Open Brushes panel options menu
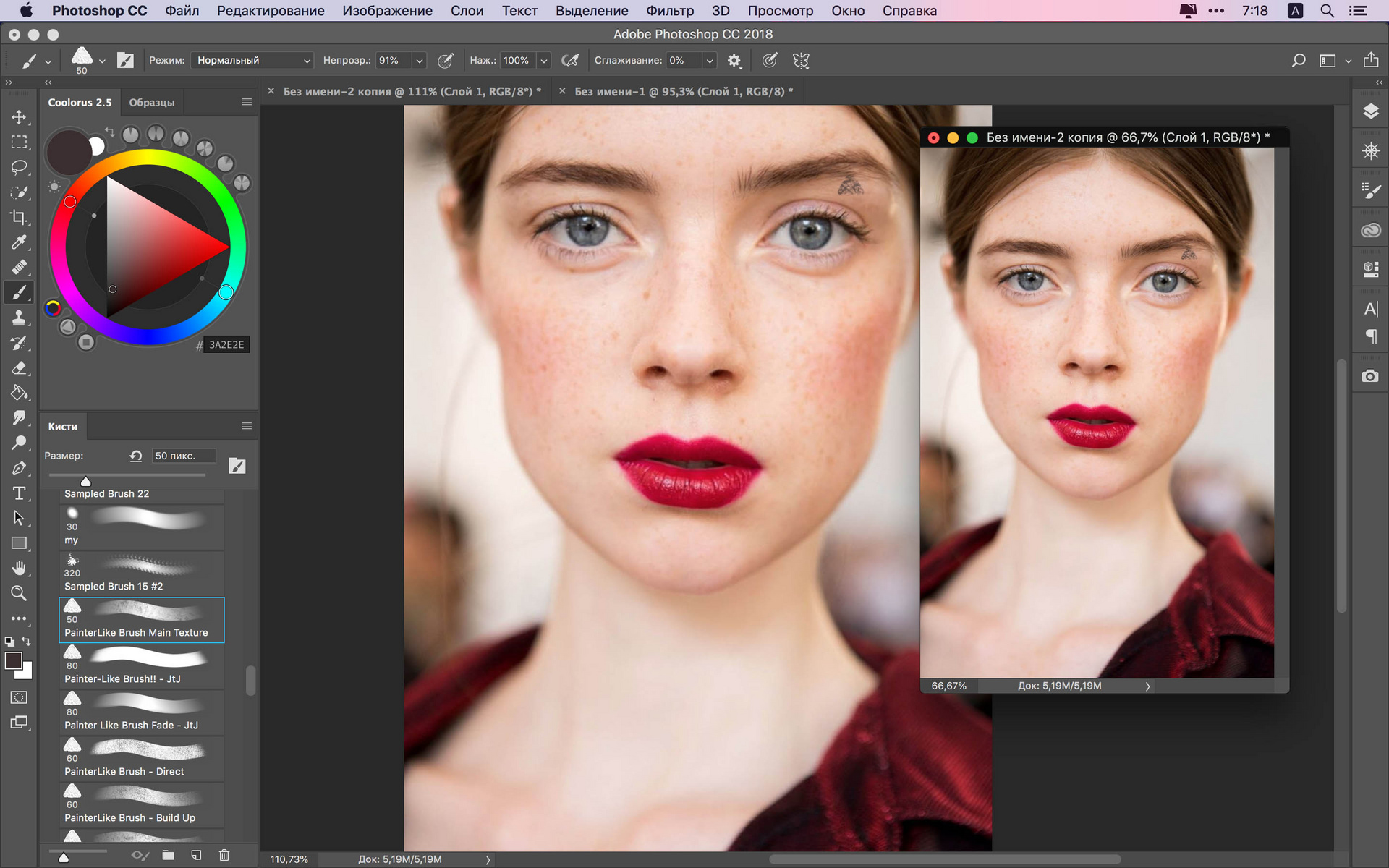This screenshot has height=868, width=1389. coord(247,426)
